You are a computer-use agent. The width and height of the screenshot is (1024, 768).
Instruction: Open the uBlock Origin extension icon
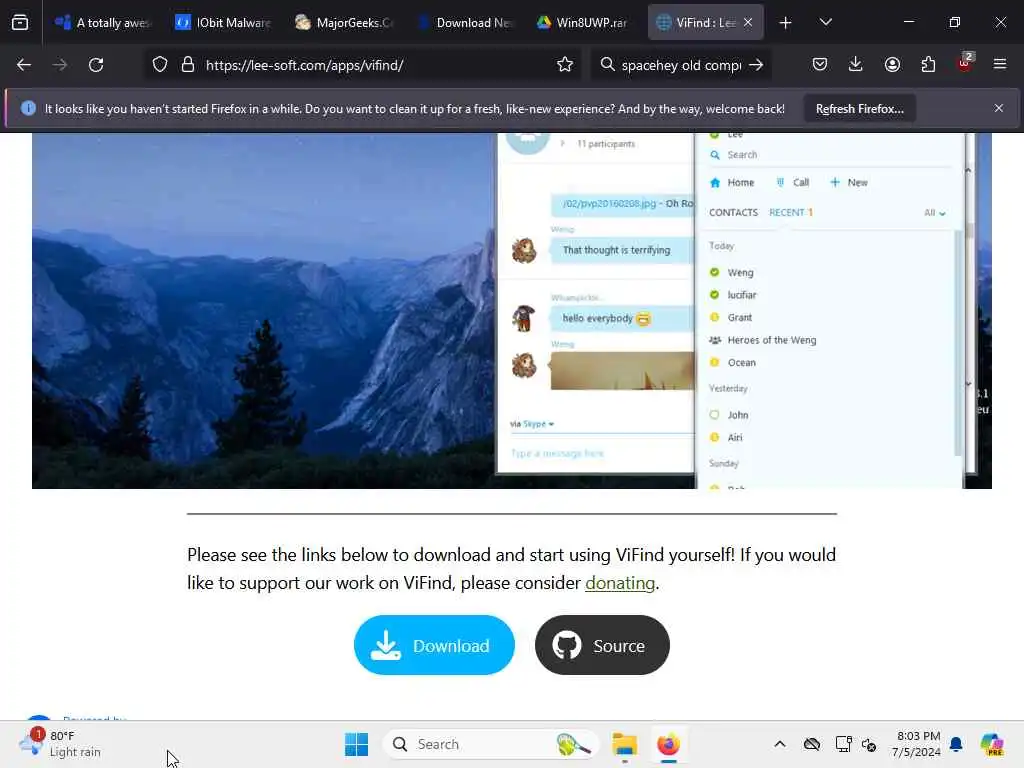(x=965, y=62)
